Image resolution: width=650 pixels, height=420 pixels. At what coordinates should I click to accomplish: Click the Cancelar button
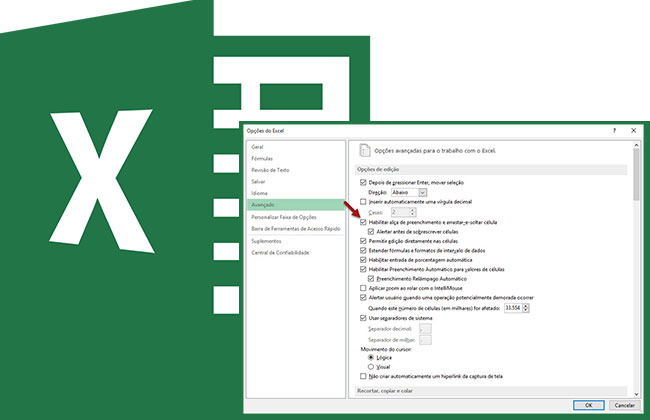click(x=625, y=405)
